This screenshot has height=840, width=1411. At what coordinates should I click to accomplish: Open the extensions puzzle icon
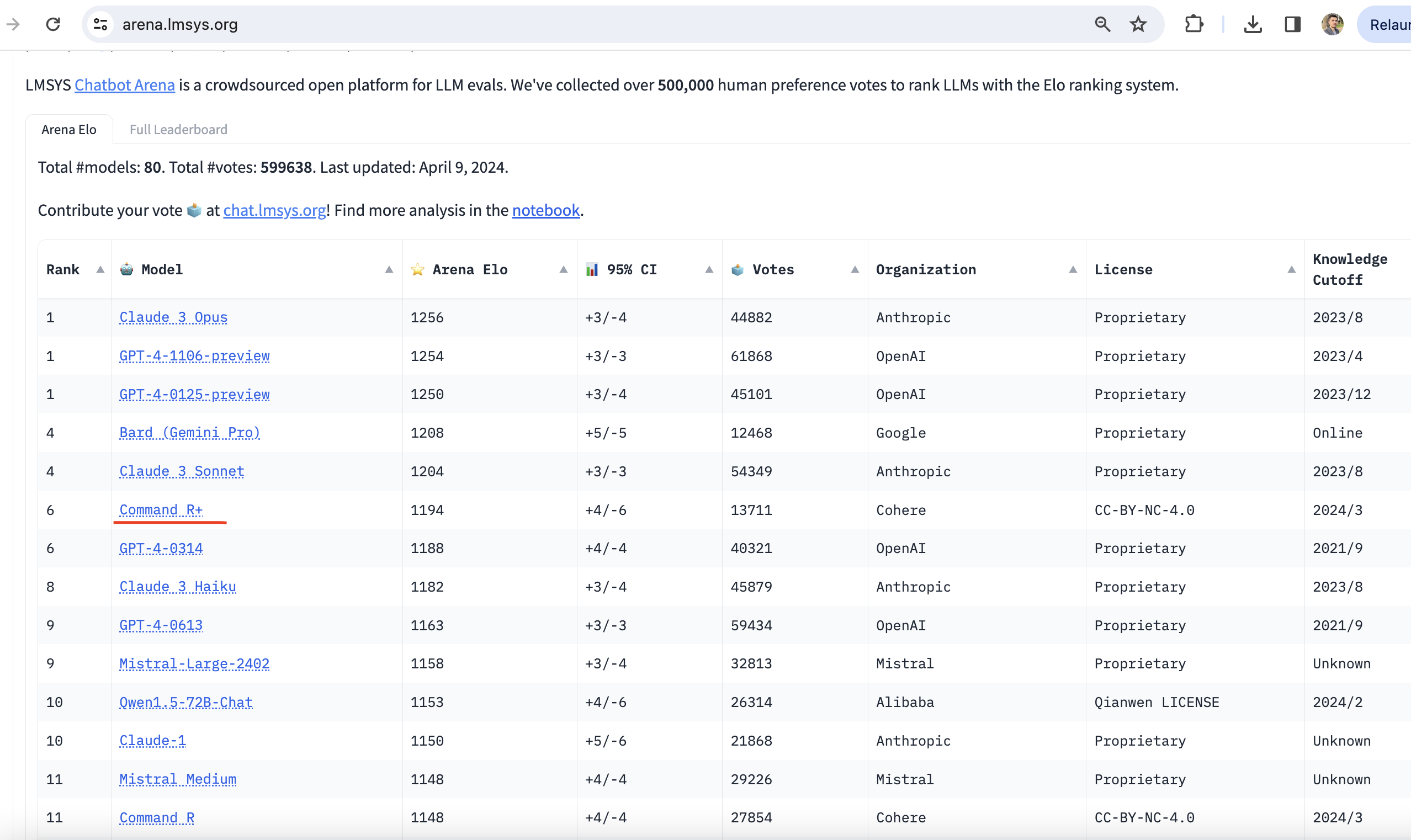point(1193,24)
